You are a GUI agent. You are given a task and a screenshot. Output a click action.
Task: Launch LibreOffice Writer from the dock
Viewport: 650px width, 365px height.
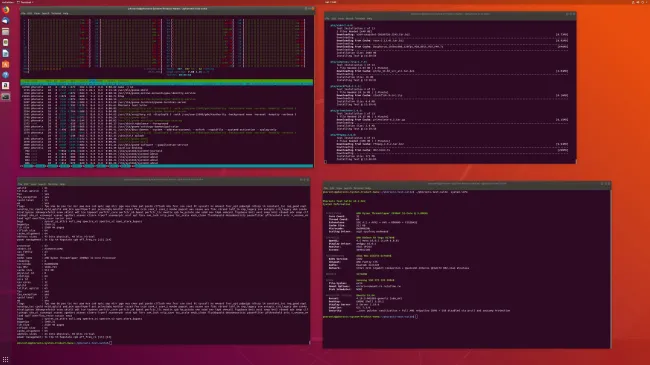pos(5,53)
